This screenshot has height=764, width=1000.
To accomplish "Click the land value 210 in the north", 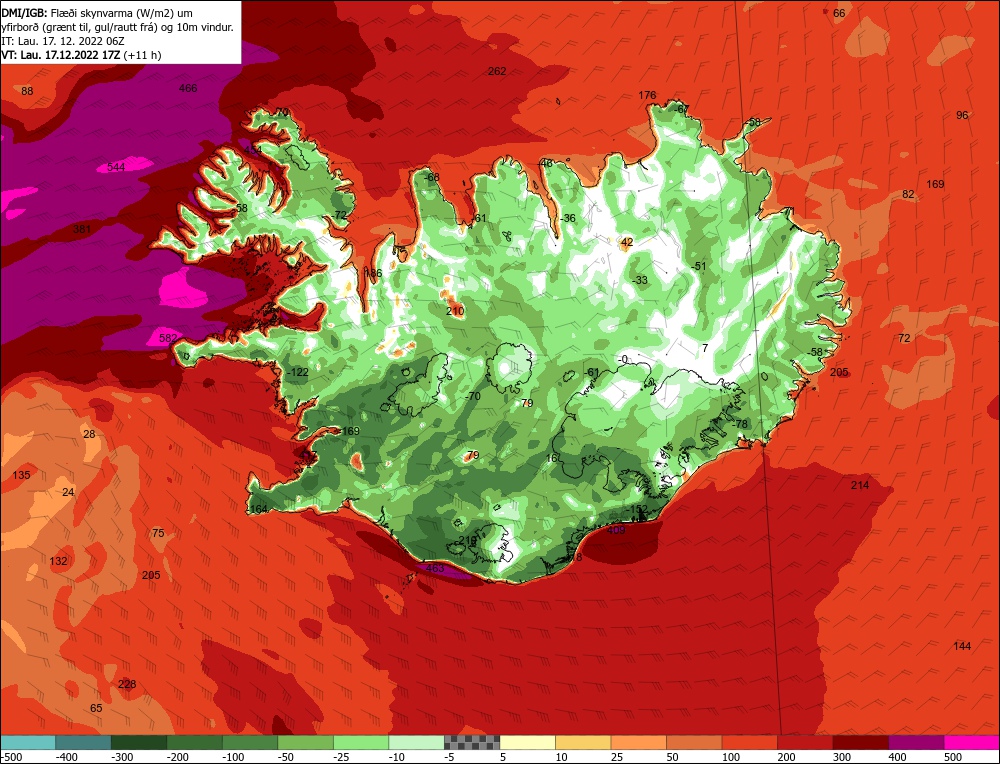I will pyautogui.click(x=455, y=311).
